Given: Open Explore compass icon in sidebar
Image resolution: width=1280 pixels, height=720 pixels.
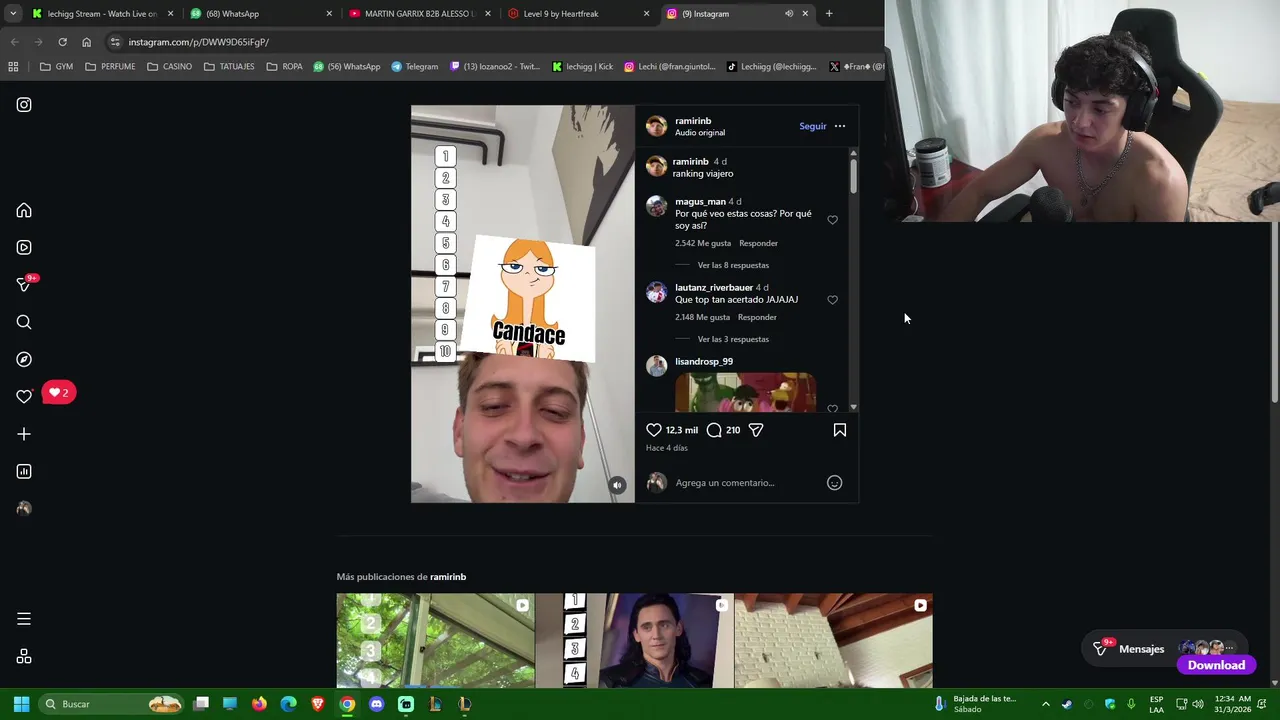Looking at the screenshot, I should [x=24, y=359].
